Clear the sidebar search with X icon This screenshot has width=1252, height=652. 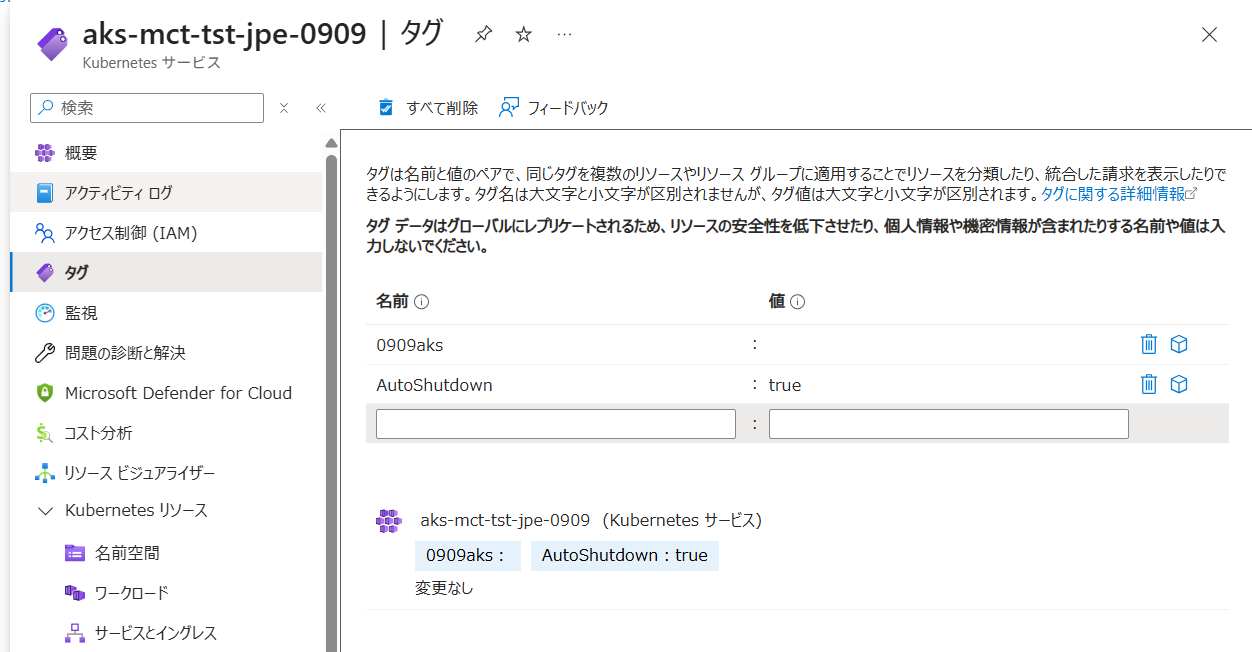tap(284, 108)
